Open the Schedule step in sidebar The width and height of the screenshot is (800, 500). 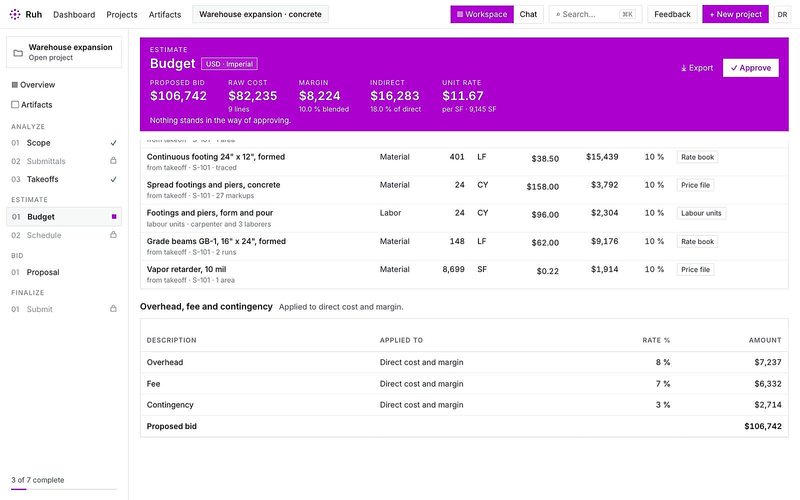click(64, 235)
